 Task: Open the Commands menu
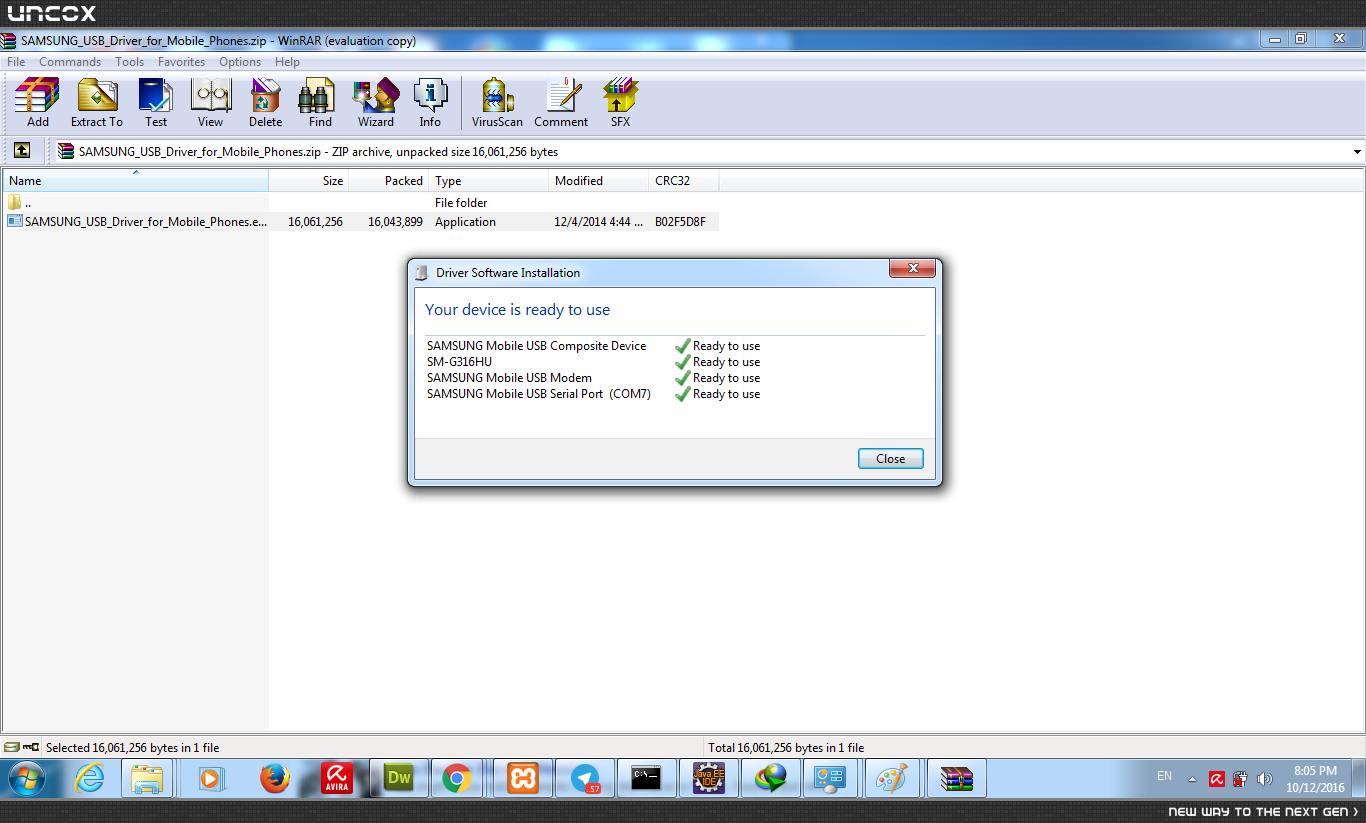click(70, 62)
